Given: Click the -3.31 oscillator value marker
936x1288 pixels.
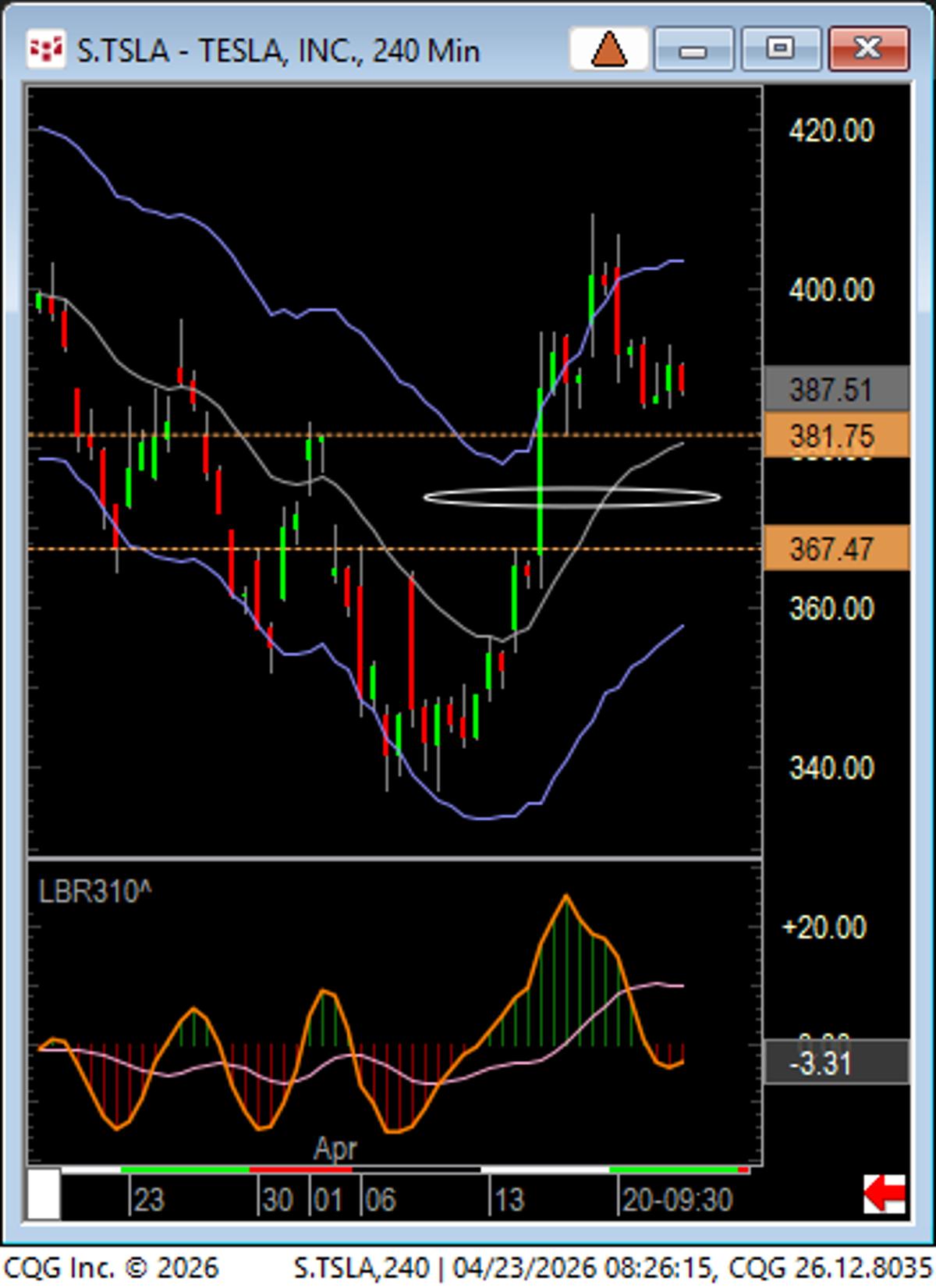Looking at the screenshot, I should [835, 1063].
